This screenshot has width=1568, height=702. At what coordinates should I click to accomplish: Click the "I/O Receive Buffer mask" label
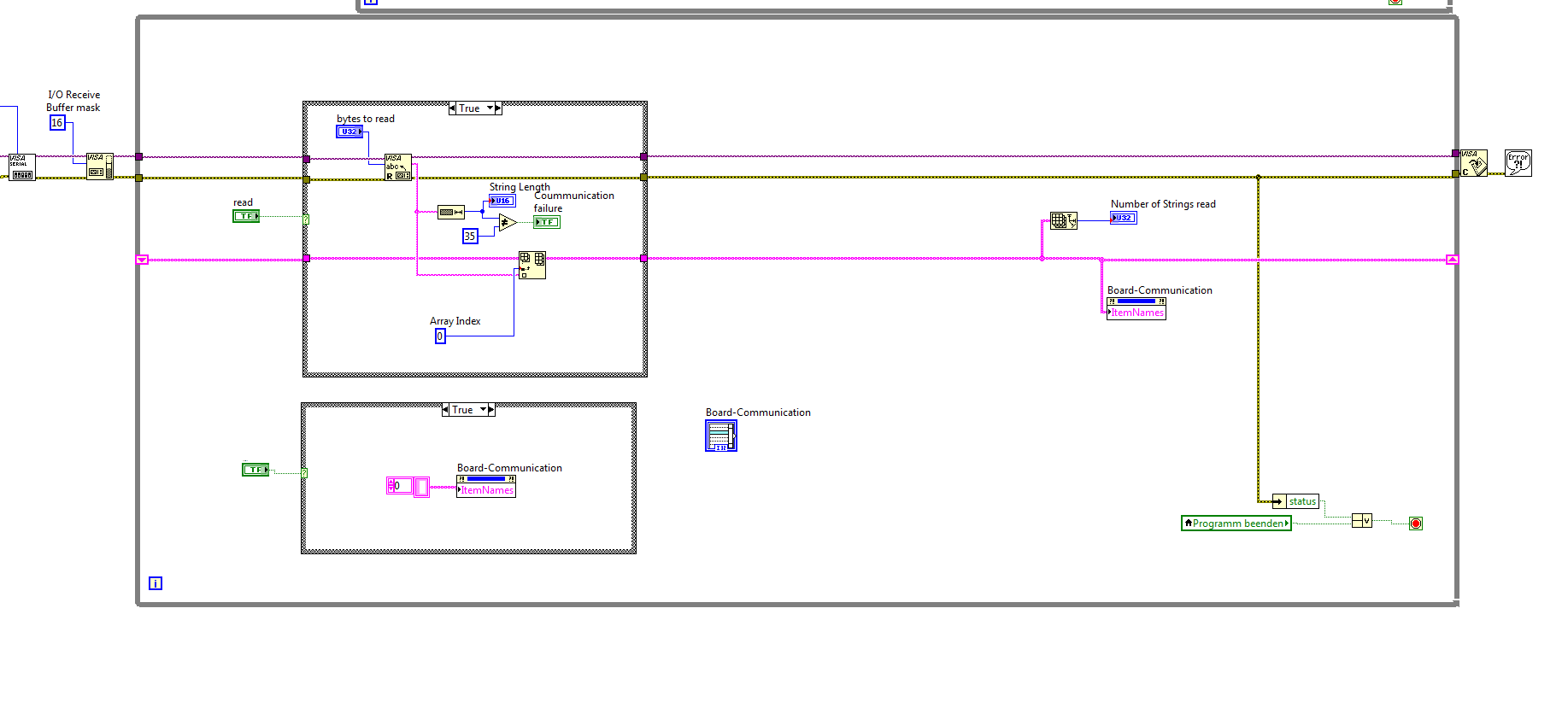tap(73, 101)
